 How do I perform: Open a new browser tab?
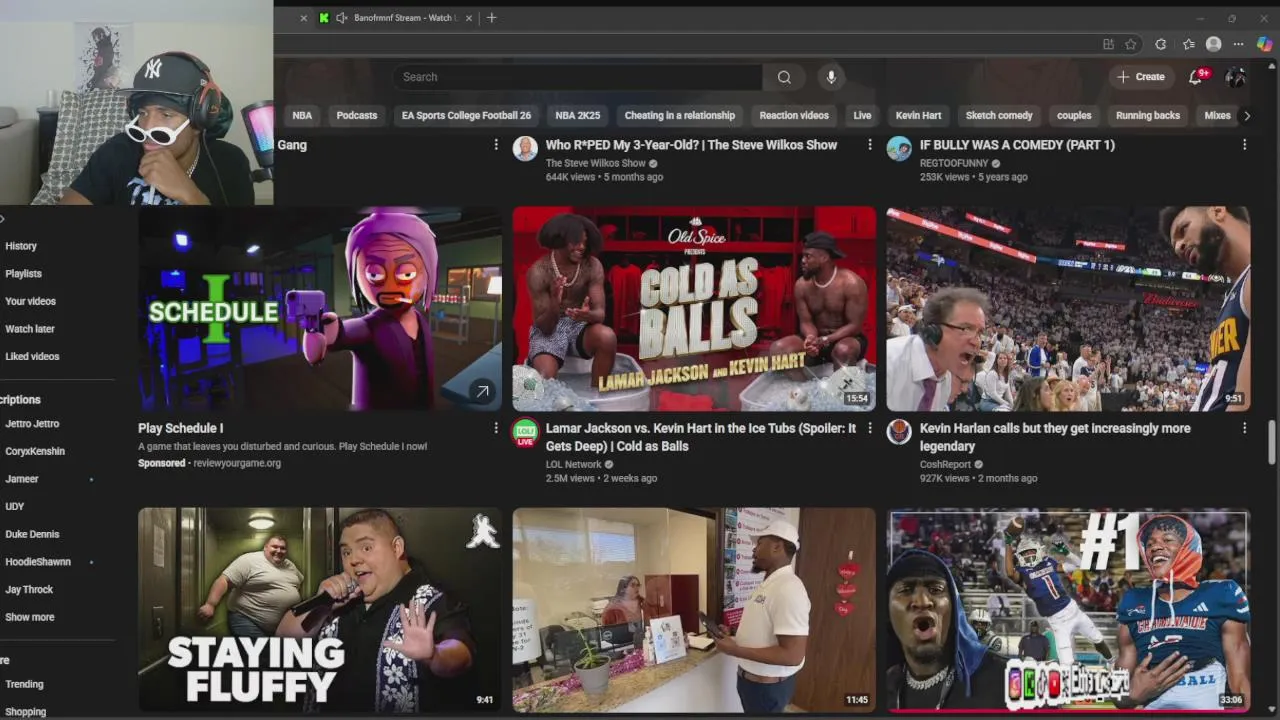pyautogui.click(x=491, y=18)
